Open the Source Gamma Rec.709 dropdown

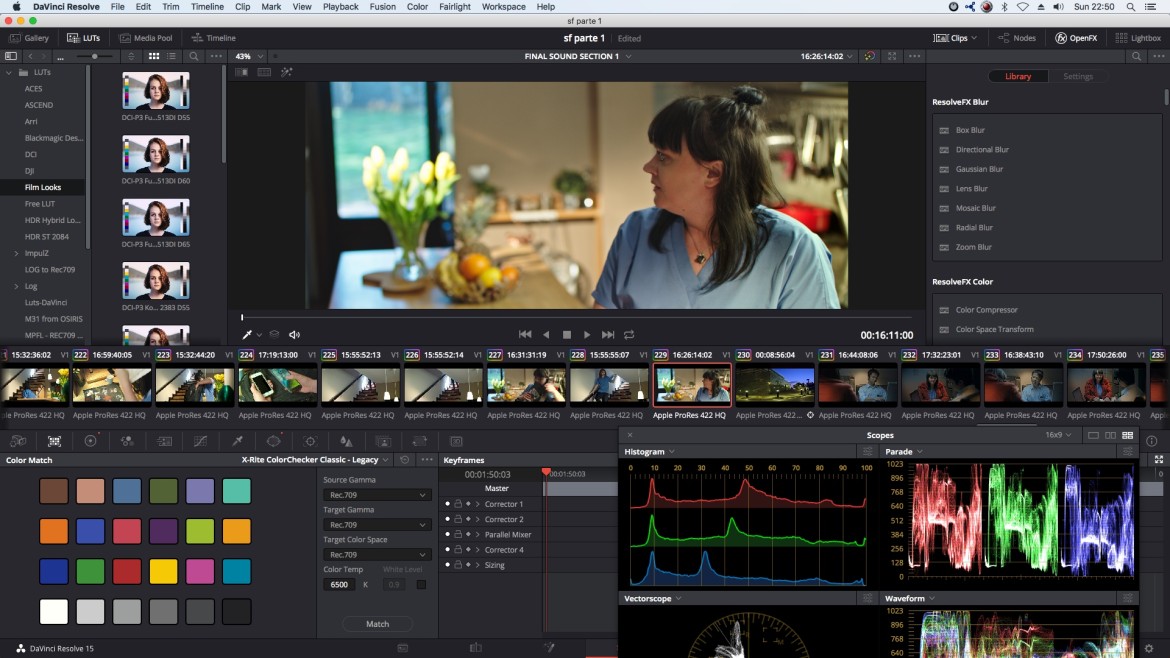(x=376, y=495)
